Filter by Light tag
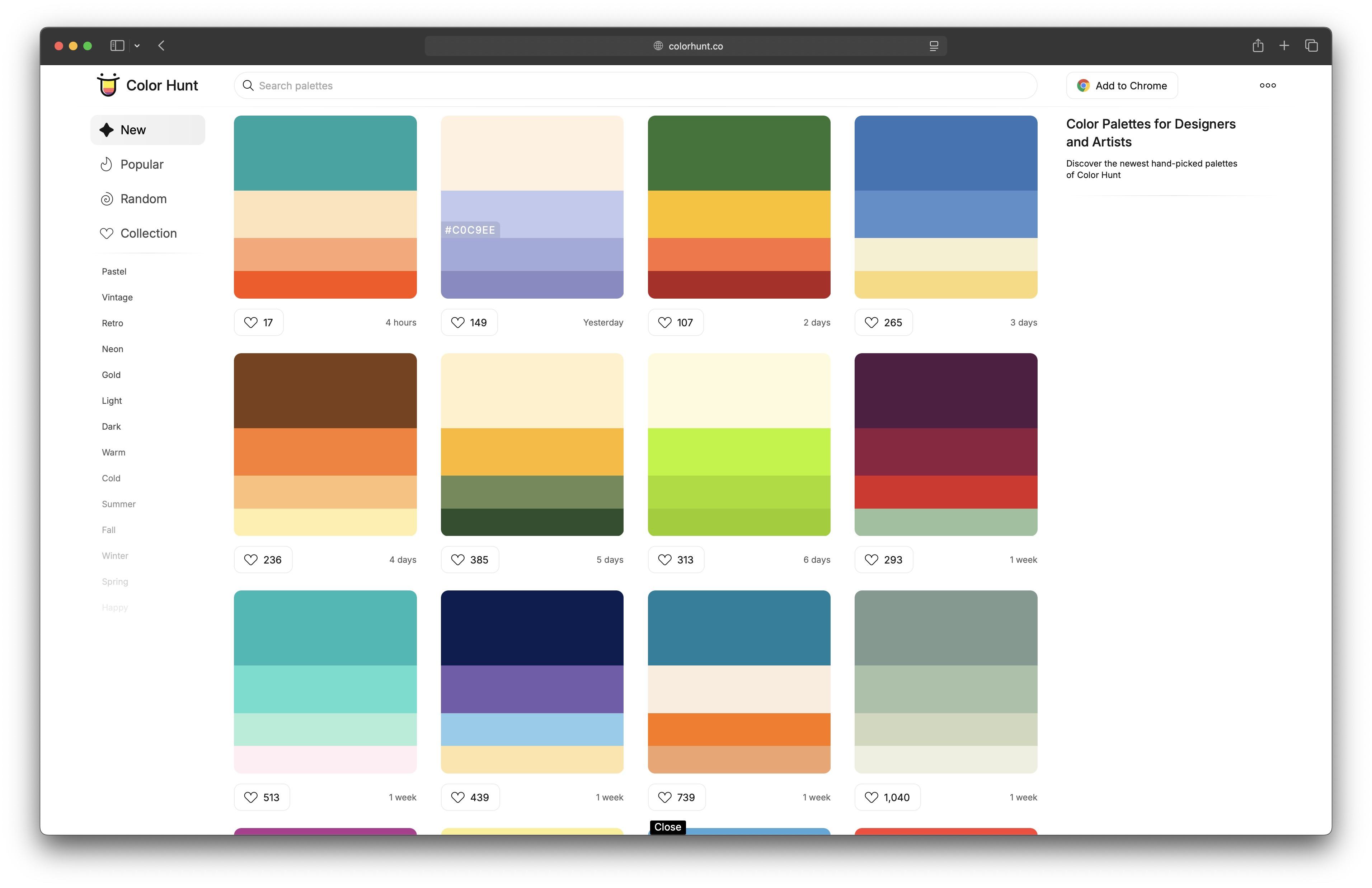 point(112,401)
